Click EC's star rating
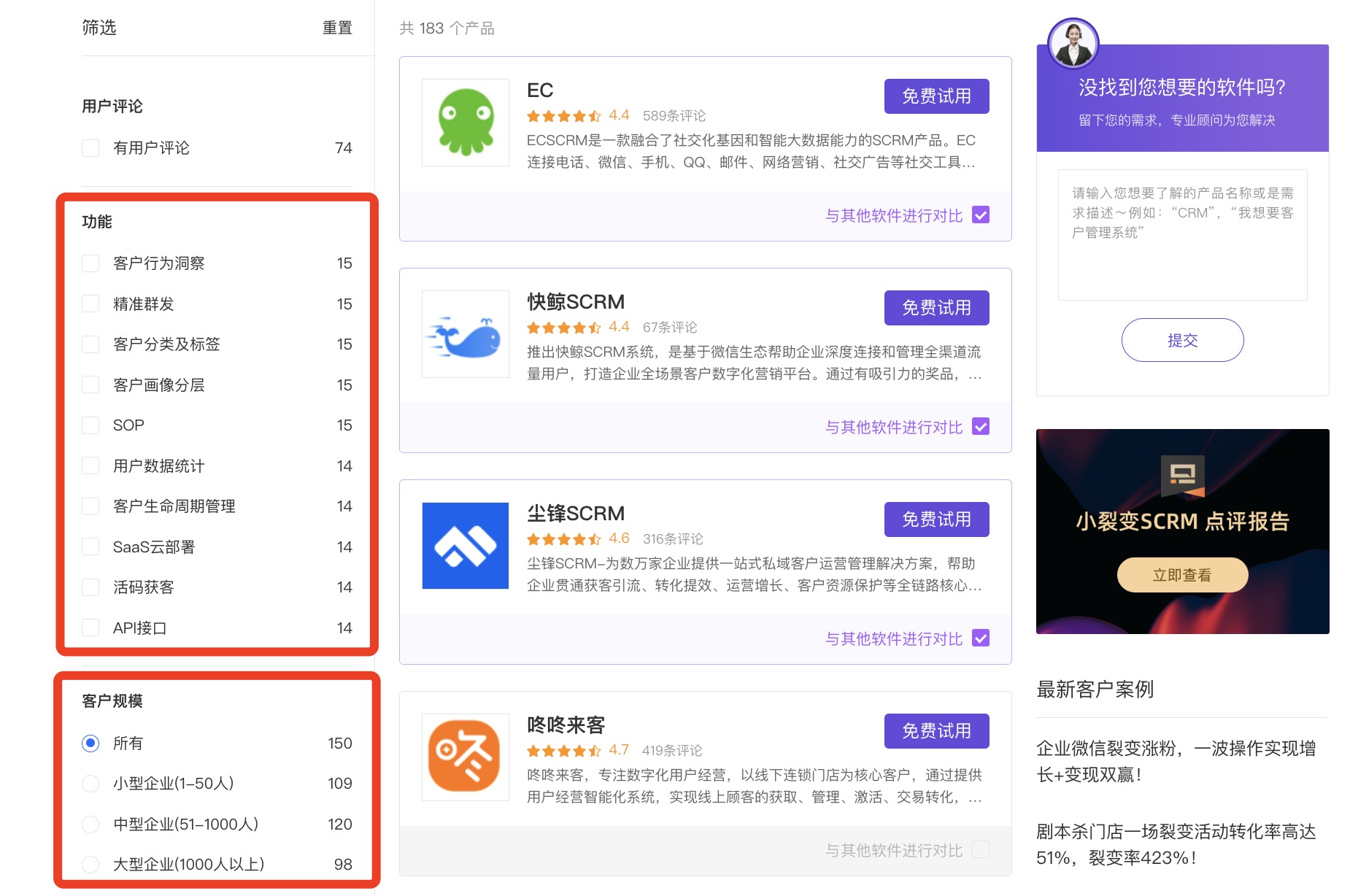The height and width of the screenshot is (896, 1350). coord(564,116)
